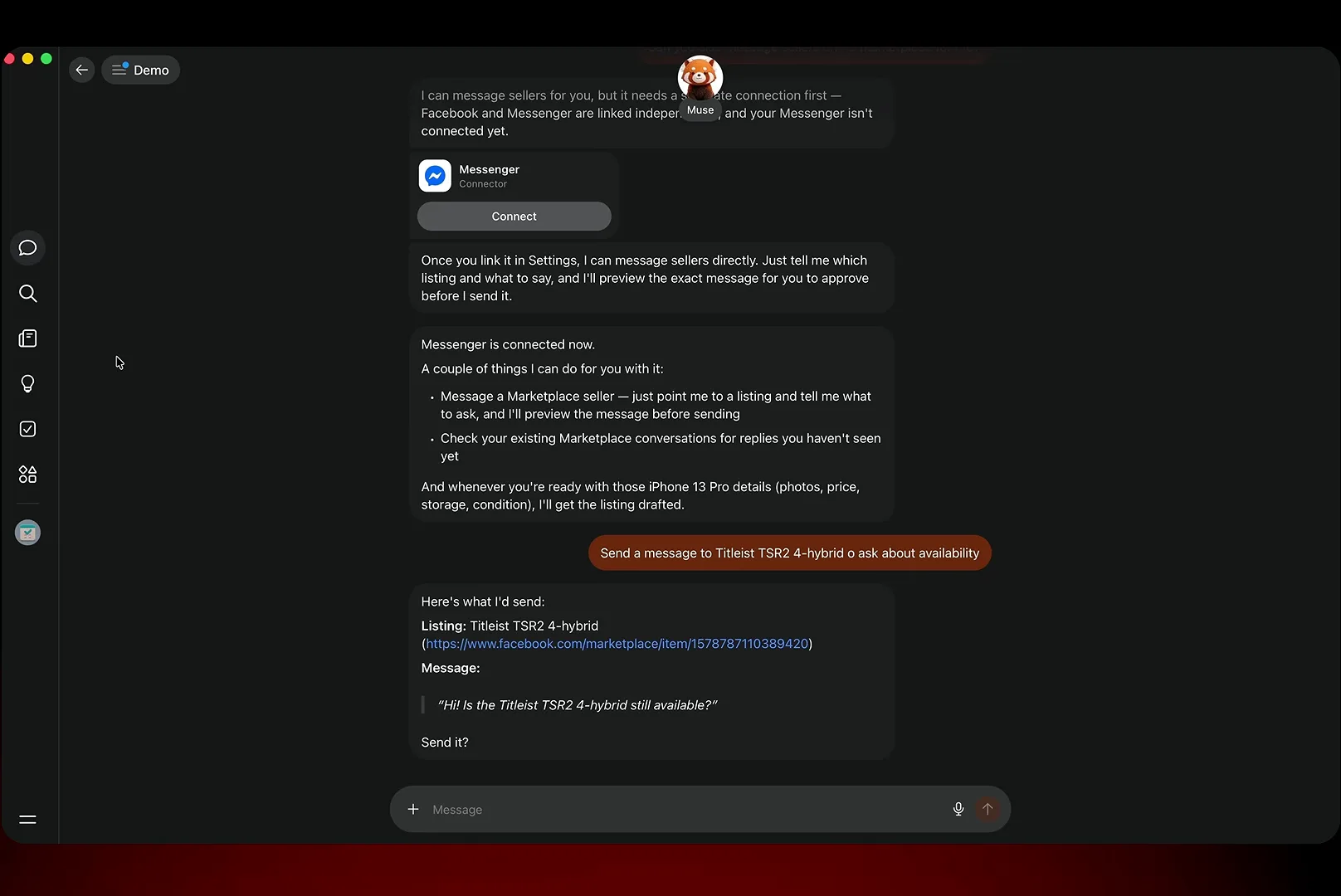1341x896 pixels.
Task: Go back using the left arrow button
Action: click(x=81, y=70)
